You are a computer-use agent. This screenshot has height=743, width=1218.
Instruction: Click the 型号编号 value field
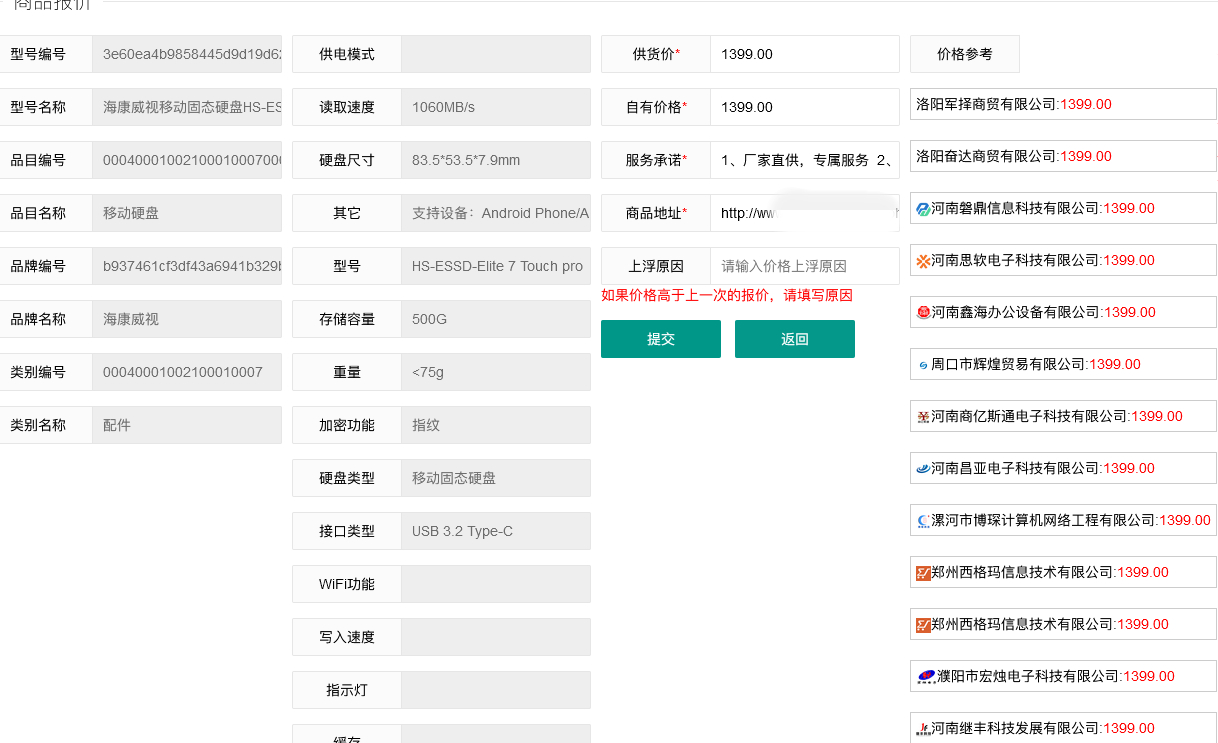pyautogui.click(x=187, y=54)
